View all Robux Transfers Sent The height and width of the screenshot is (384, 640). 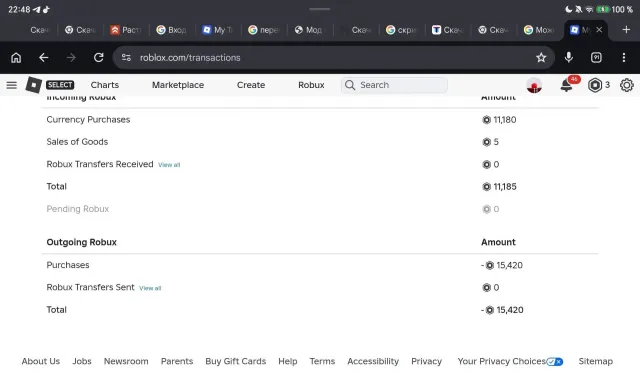150,288
